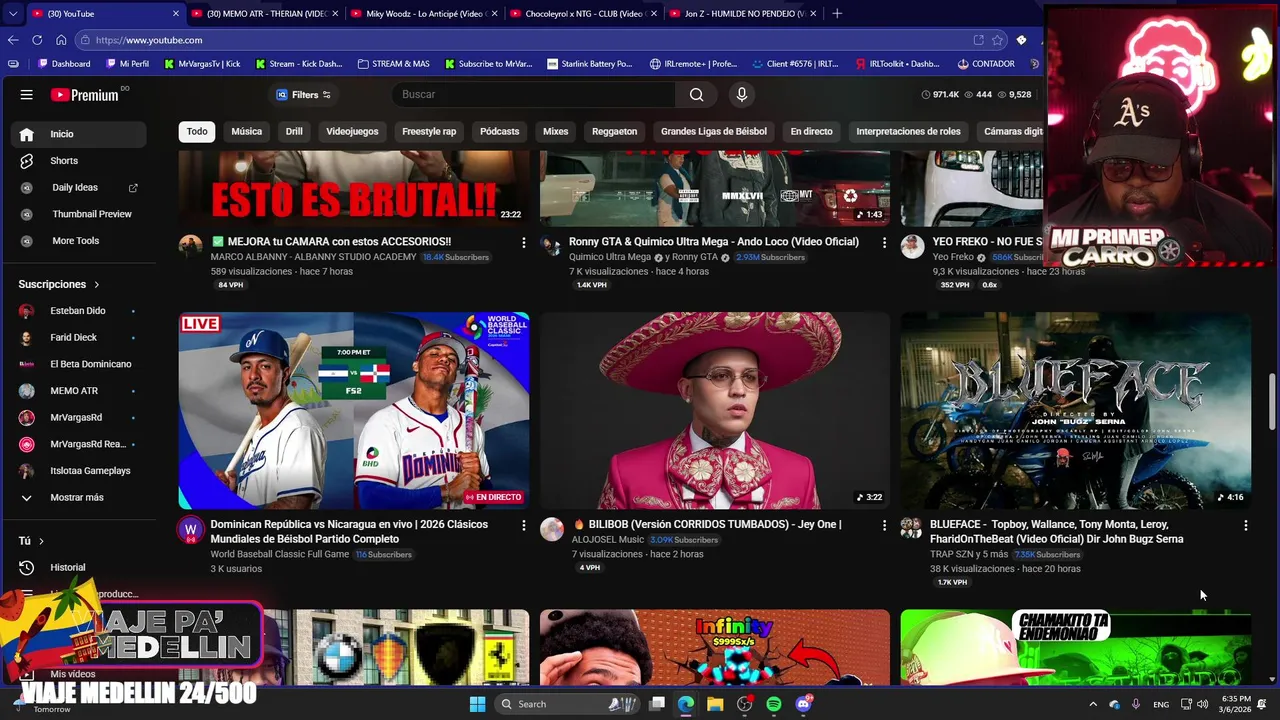Reload the page with refresh button
Image resolution: width=1280 pixels, height=720 pixels.
(37, 40)
